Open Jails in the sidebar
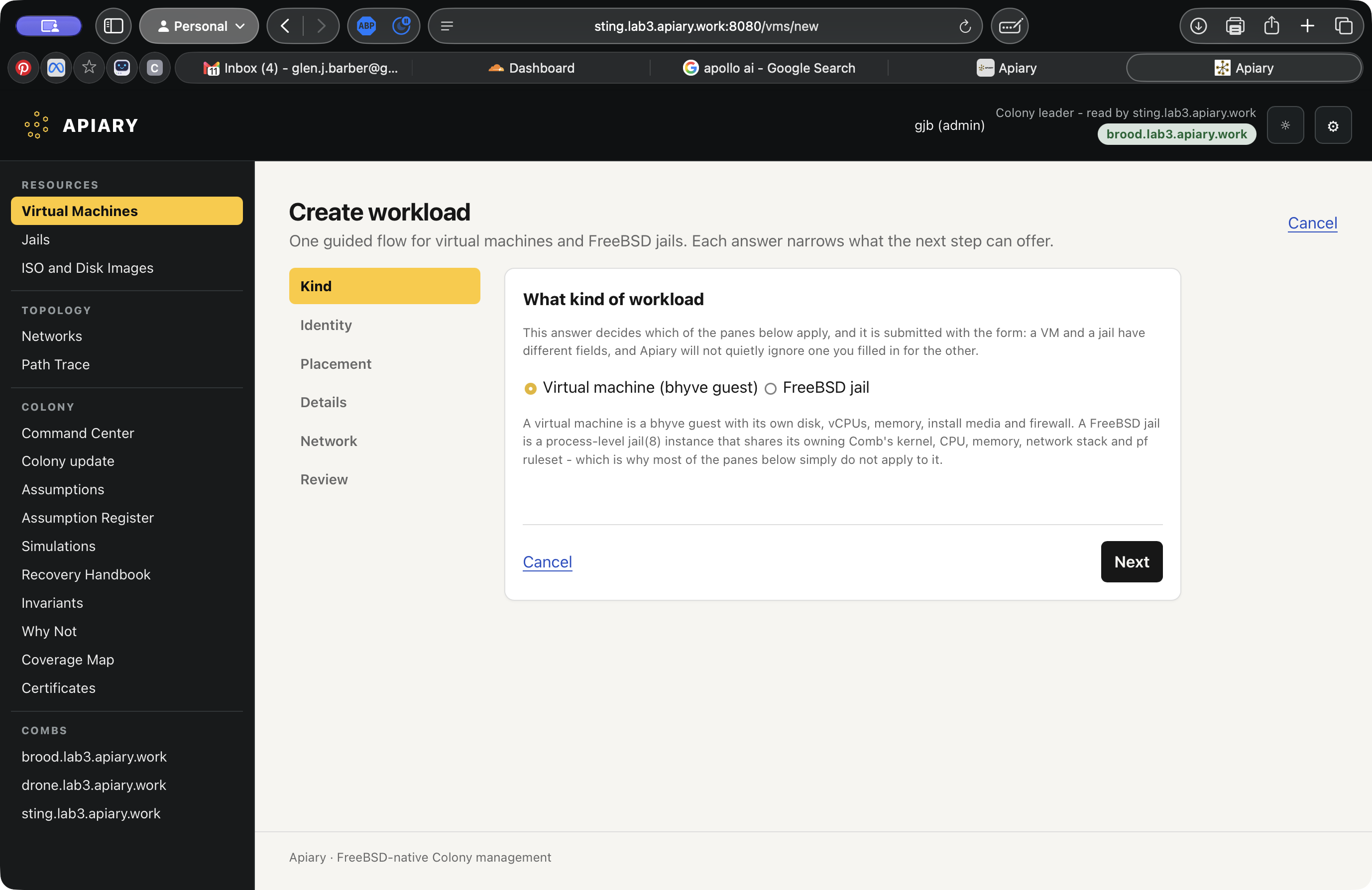This screenshot has width=1372, height=890. click(x=127, y=240)
